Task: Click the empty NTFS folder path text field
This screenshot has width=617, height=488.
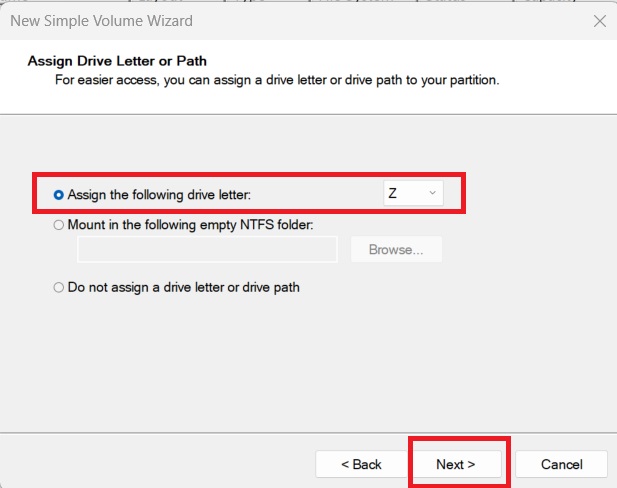Action: coord(207,249)
